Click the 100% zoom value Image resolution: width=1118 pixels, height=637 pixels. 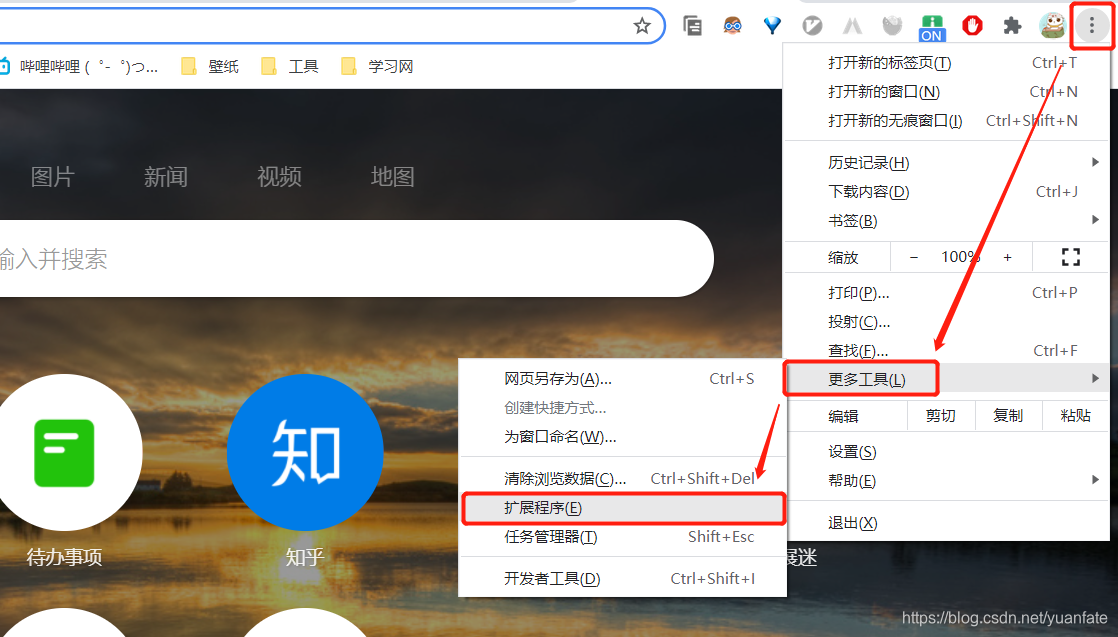click(x=960, y=257)
